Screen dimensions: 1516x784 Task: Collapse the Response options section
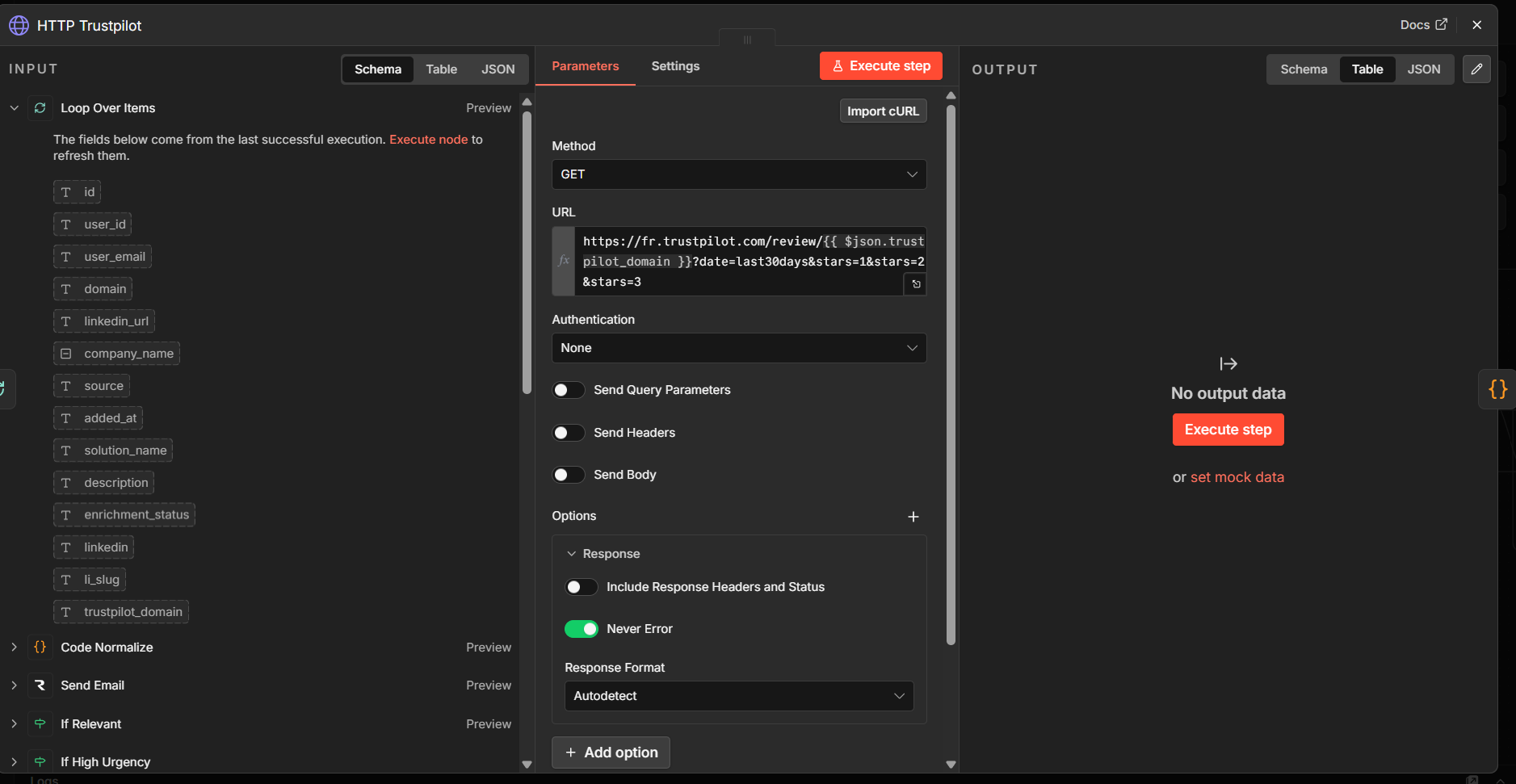571,554
